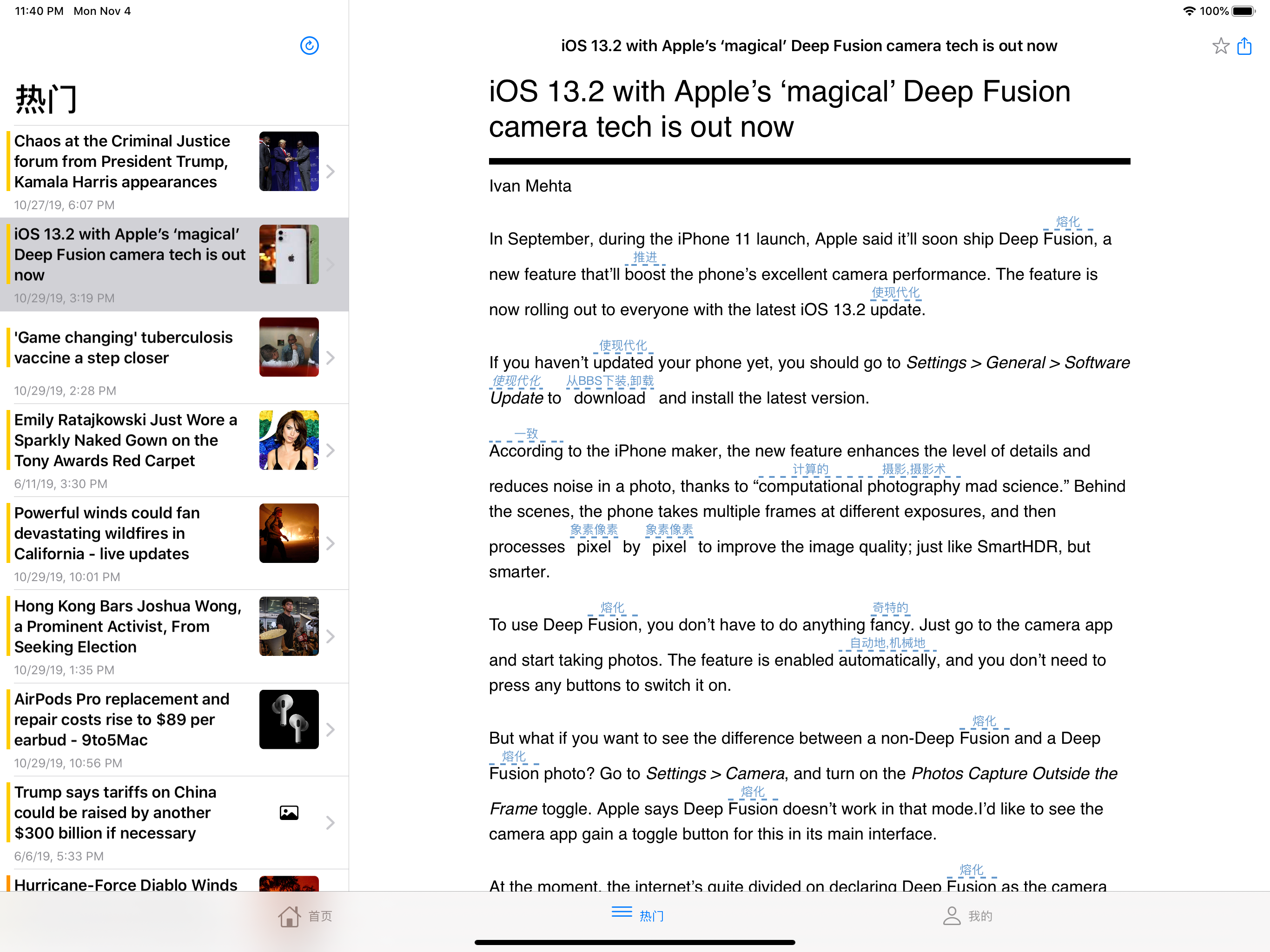Screen dimensions: 1270x952
Task: Tap the 从BBS下装,卸载 annotation above 'download'
Action: point(610,381)
